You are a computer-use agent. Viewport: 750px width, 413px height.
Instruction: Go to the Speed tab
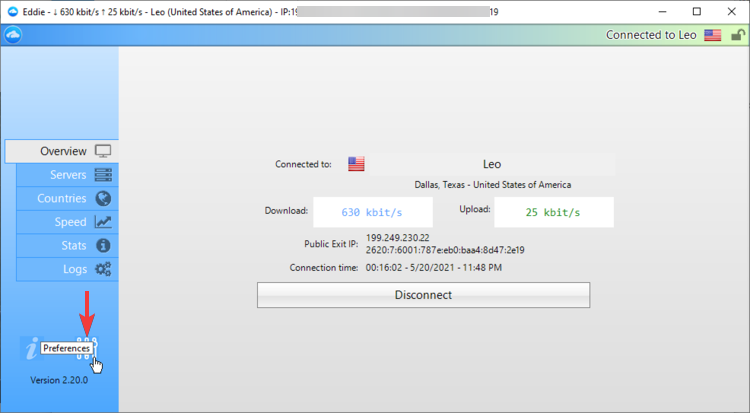click(x=68, y=222)
